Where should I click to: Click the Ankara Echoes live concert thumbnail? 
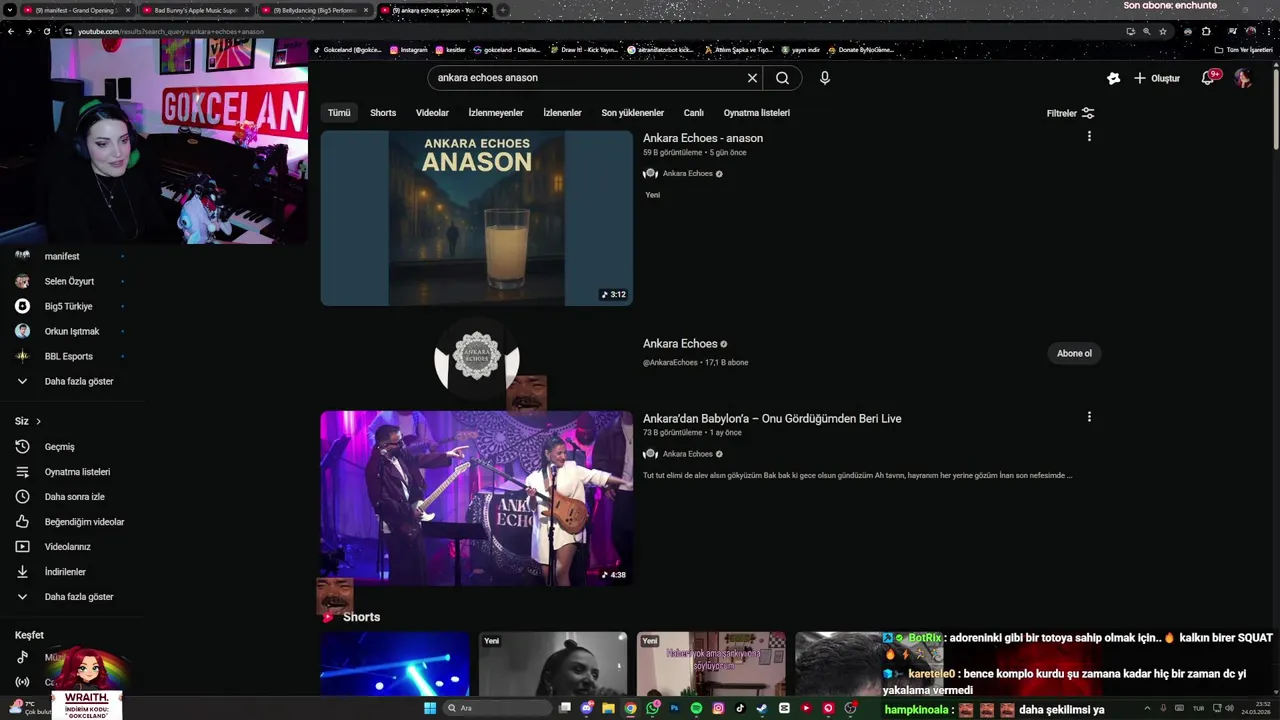477,498
